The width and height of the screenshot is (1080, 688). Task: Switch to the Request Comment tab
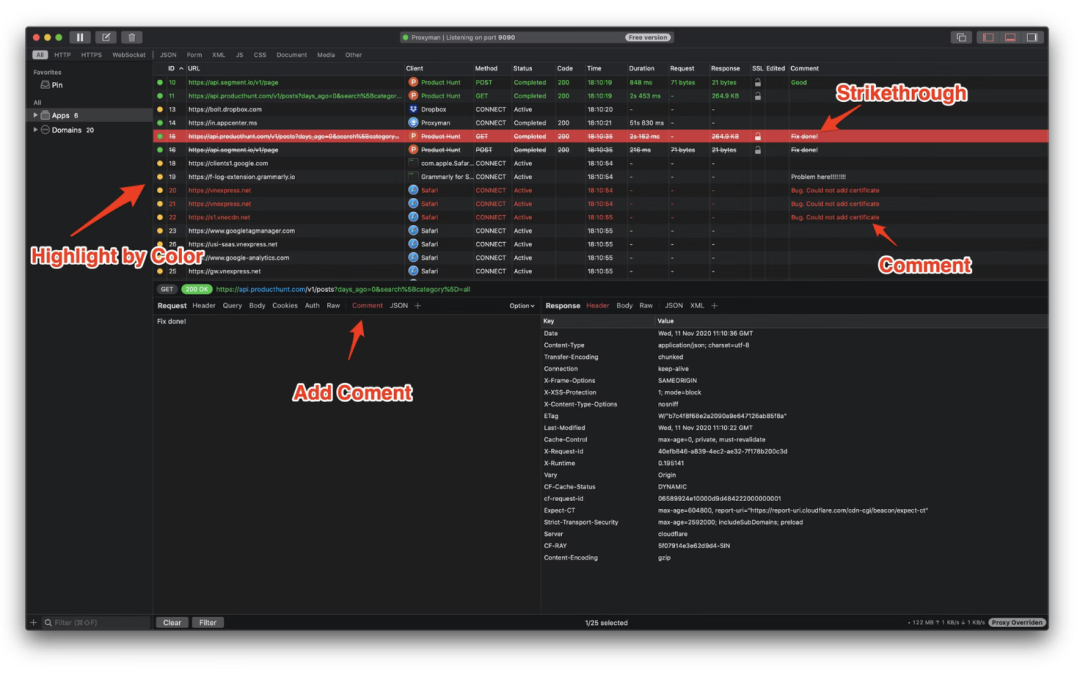tap(367, 305)
